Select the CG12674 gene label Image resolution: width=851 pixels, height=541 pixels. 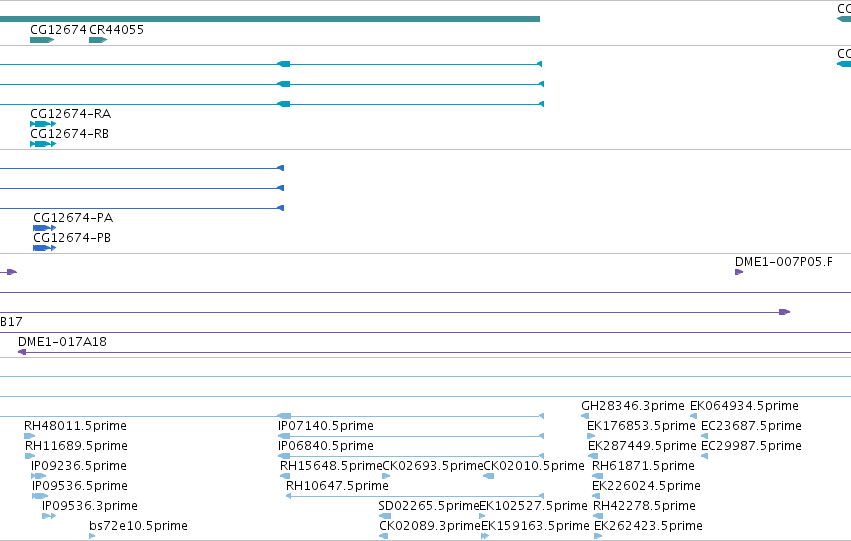[58, 30]
